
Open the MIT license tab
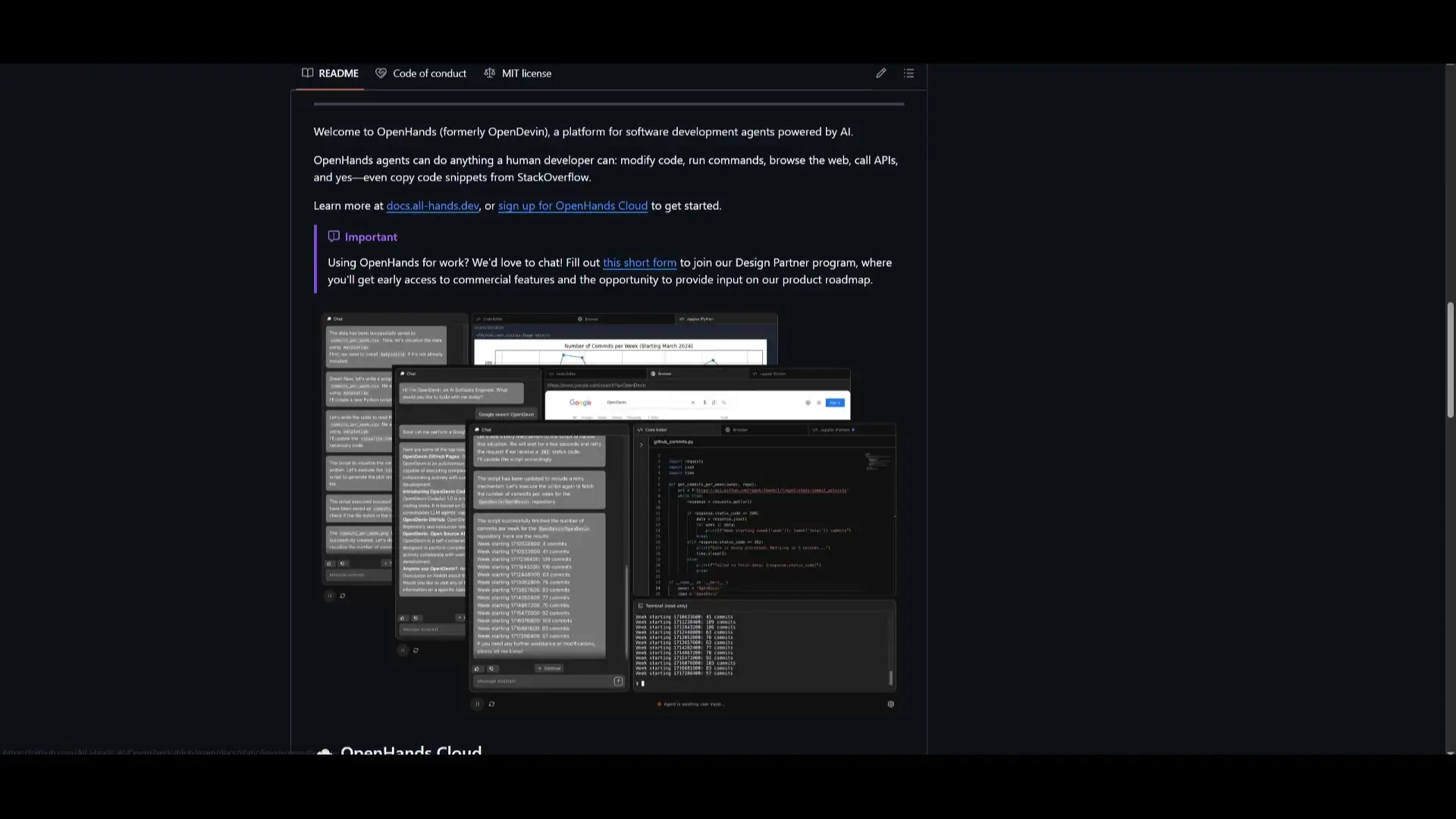[x=518, y=74]
